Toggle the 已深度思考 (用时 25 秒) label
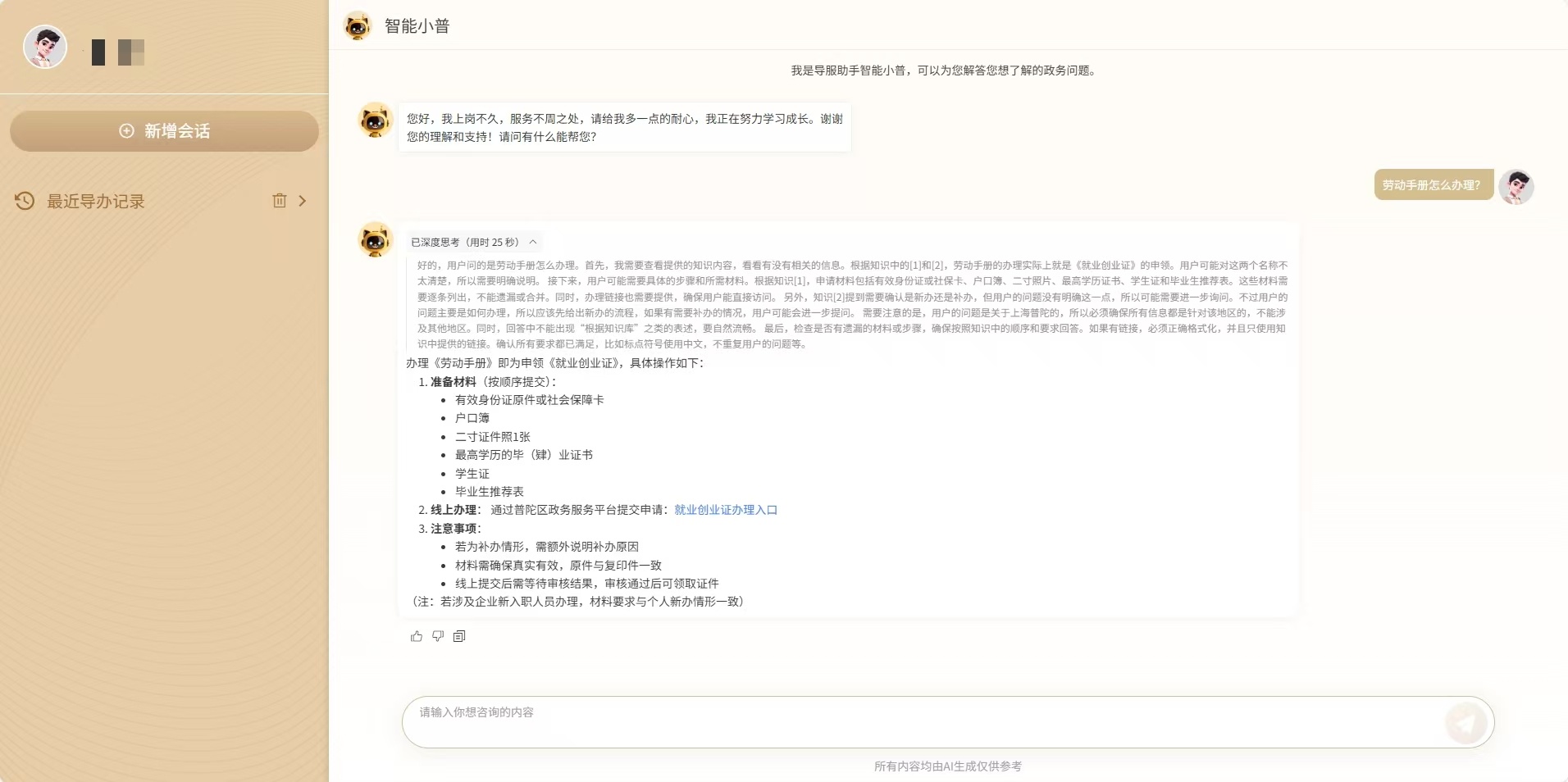This screenshot has width=1568, height=782. coord(465,243)
